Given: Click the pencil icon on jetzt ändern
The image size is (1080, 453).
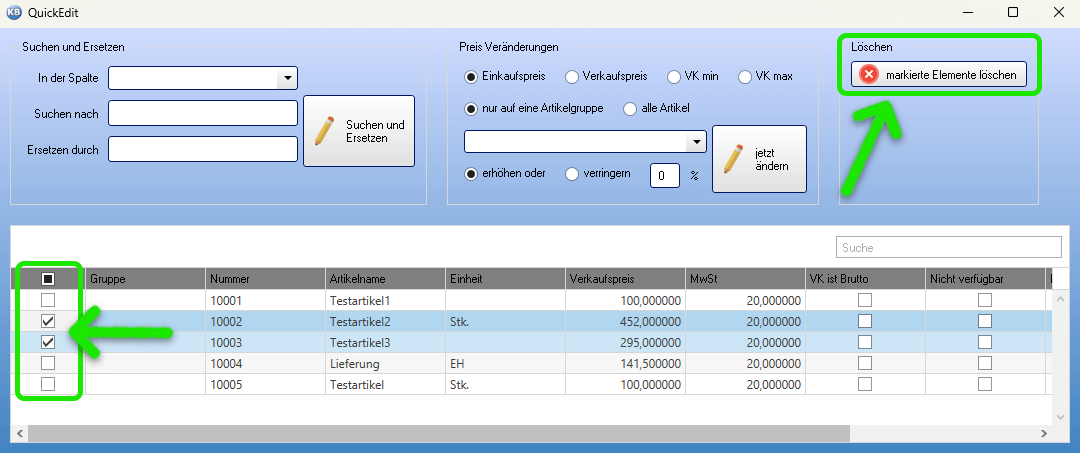Looking at the screenshot, I should click(733, 159).
